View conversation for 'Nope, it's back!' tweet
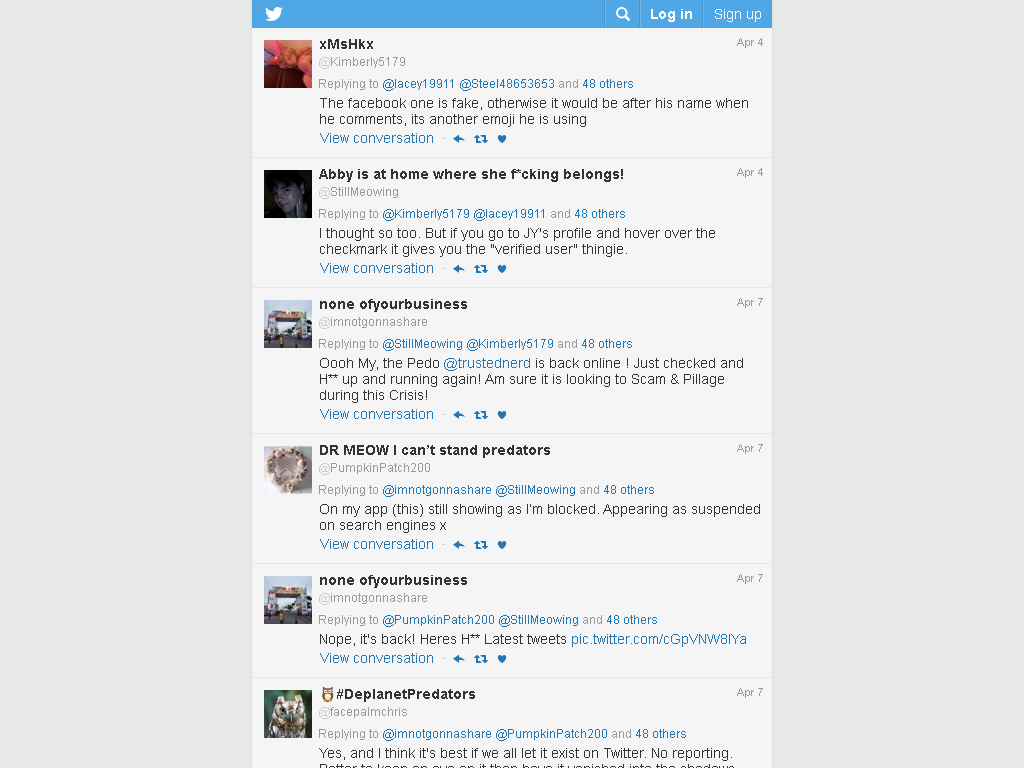 (x=376, y=659)
